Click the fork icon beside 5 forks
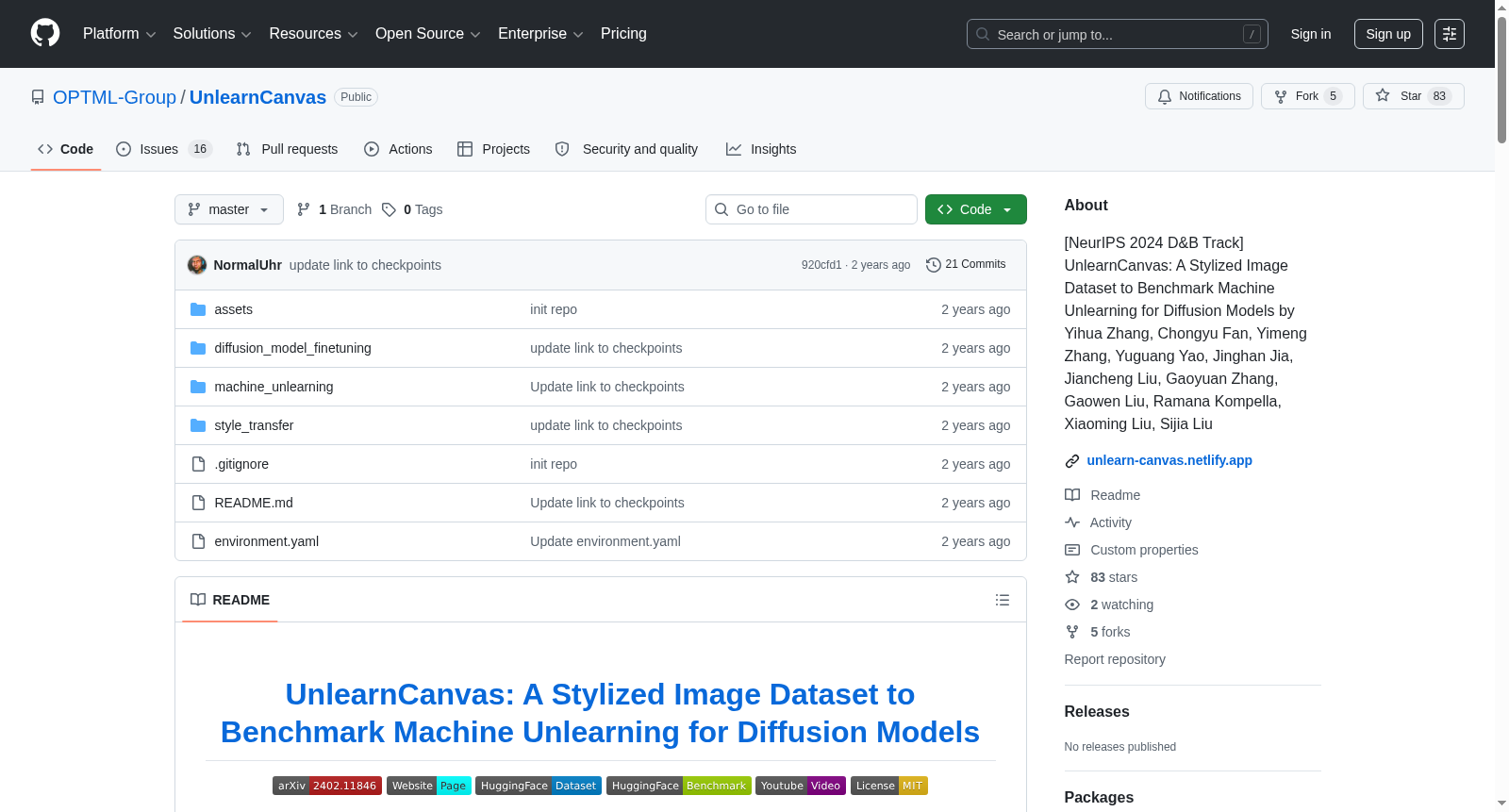Viewport: 1509px width, 812px height. 1072,632
